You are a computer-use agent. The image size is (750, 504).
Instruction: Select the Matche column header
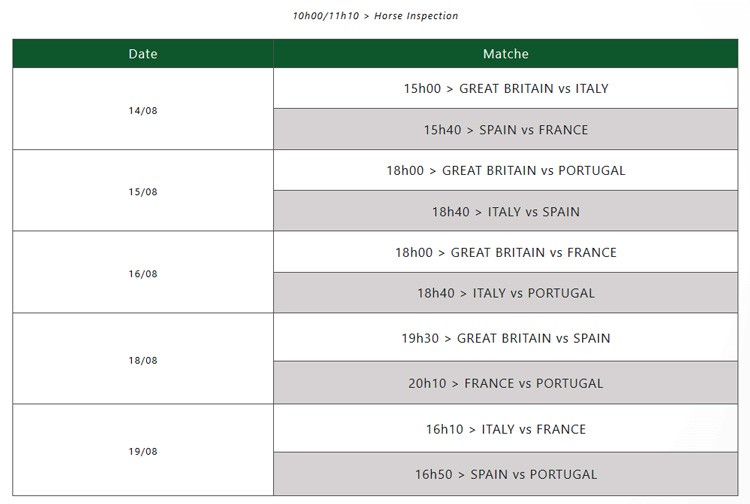coord(505,54)
